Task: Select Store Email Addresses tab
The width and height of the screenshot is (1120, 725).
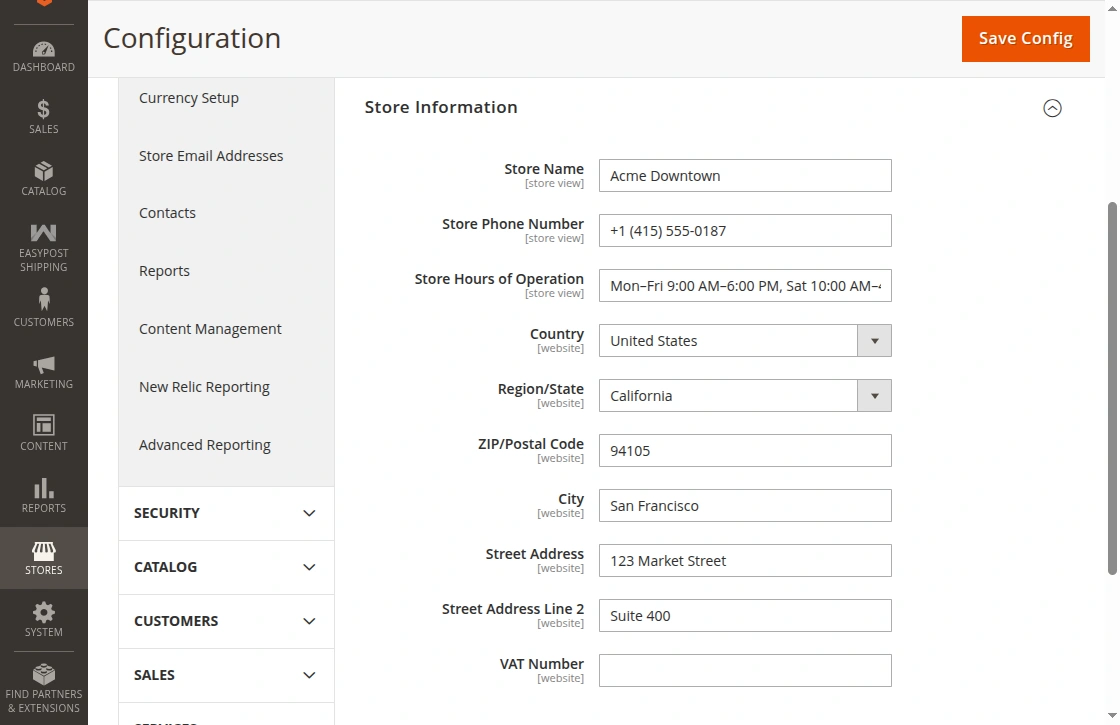Action: tap(211, 156)
